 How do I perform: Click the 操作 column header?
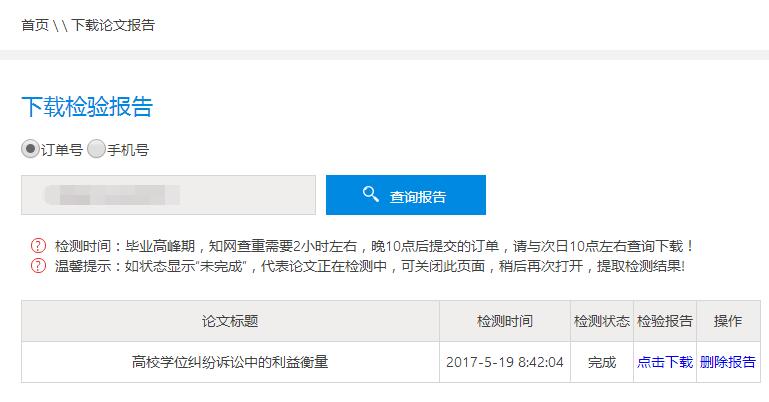[728, 321]
